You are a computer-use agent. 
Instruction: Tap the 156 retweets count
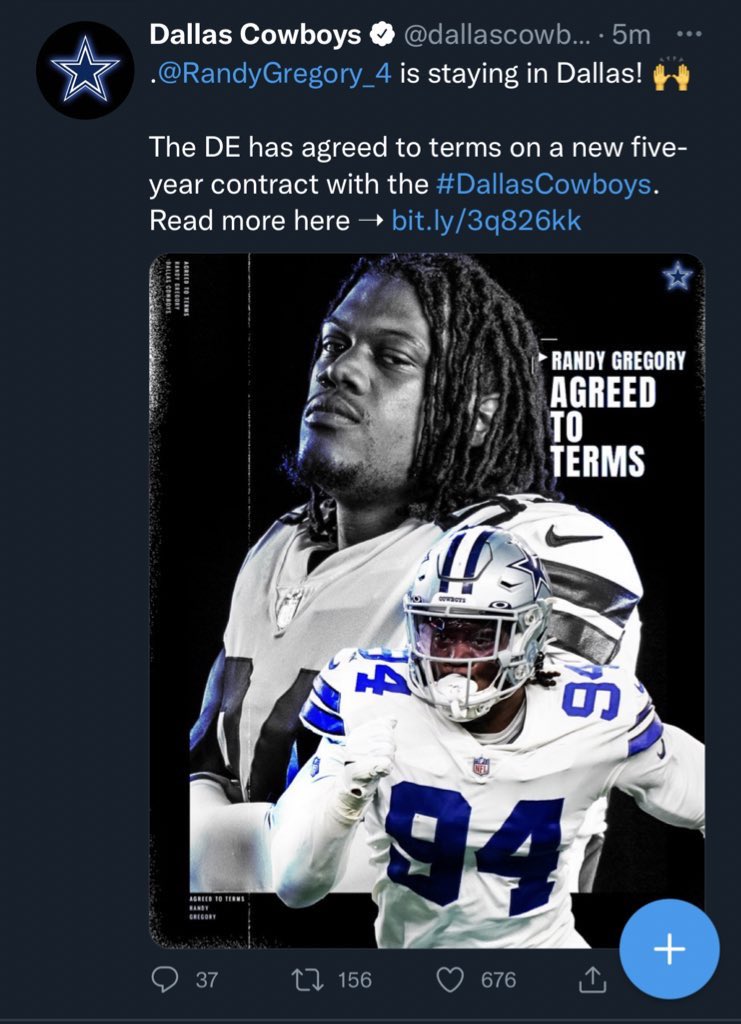(355, 980)
